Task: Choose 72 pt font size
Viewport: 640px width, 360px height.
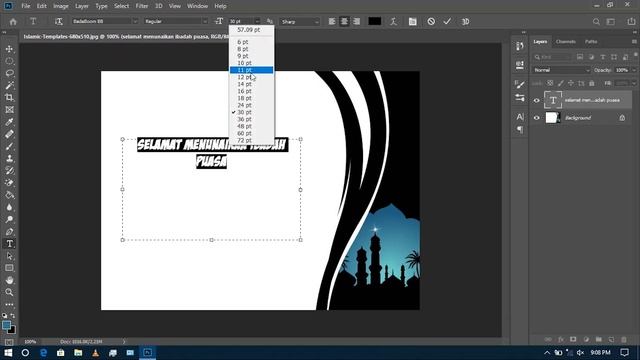Action: pyautogui.click(x=251, y=140)
